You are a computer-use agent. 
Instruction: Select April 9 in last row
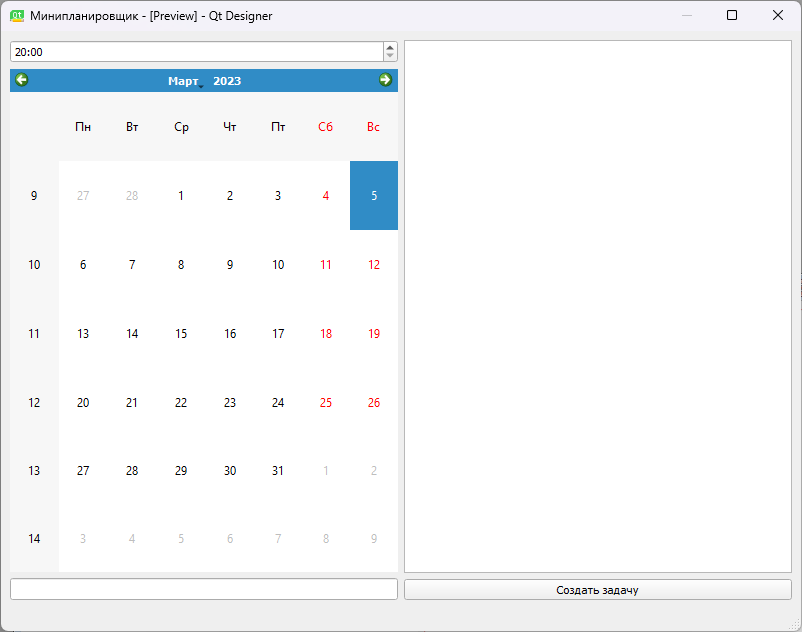click(374, 539)
